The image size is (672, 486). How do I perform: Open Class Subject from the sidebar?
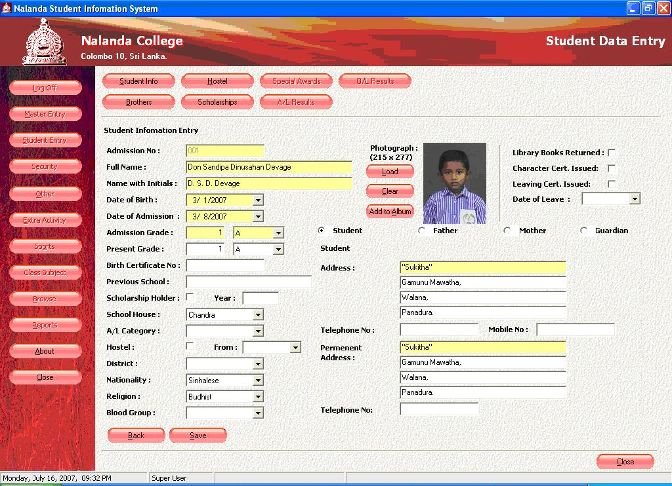point(45,273)
